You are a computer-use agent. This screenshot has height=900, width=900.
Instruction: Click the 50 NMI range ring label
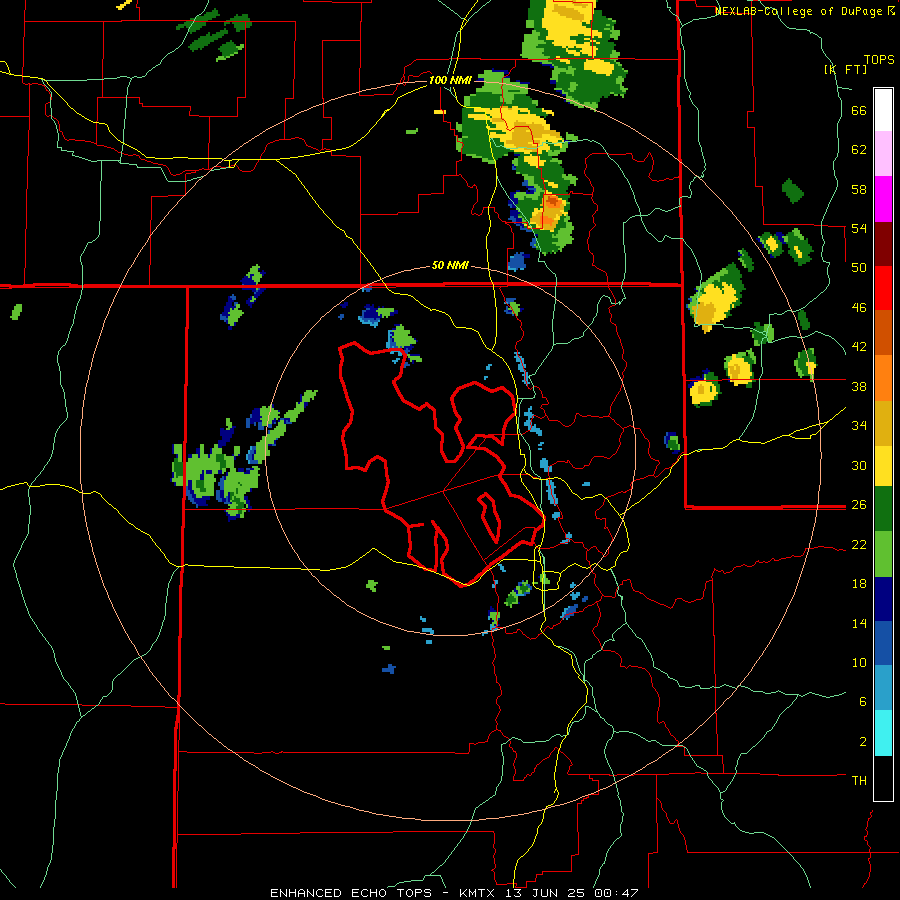click(x=450, y=265)
